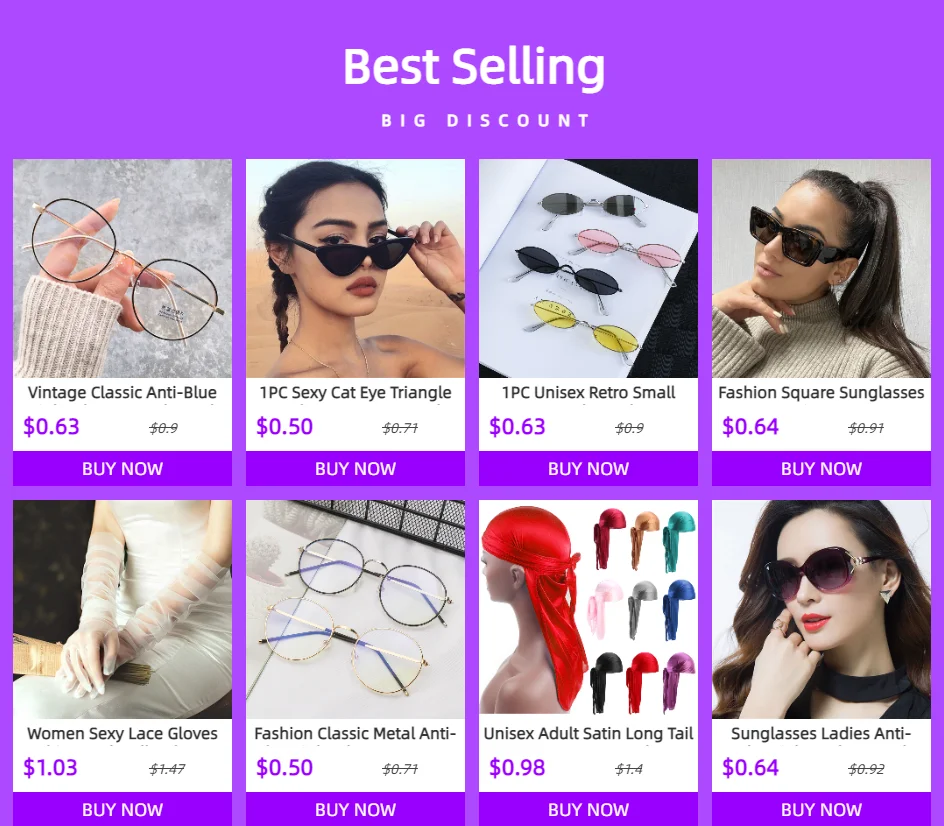The image size is (944, 826).
Task: Click BUY NOW under Cat Eye Triangle sunglasses
Action: [355, 468]
